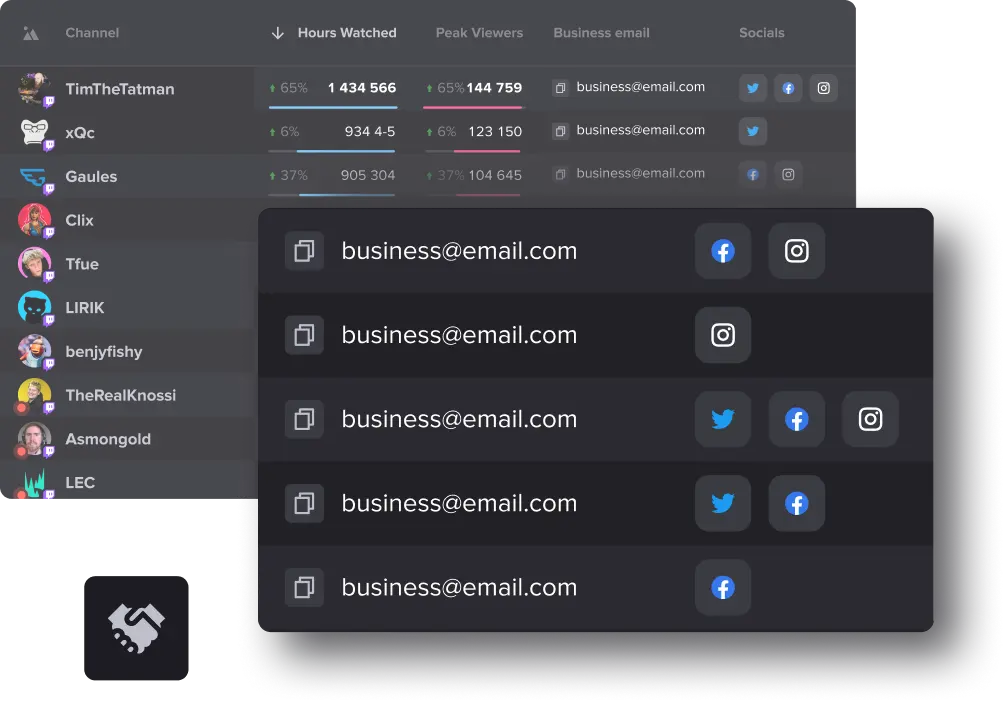Copy email in the bottom popup row
The height and width of the screenshot is (704, 1006).
click(x=304, y=587)
